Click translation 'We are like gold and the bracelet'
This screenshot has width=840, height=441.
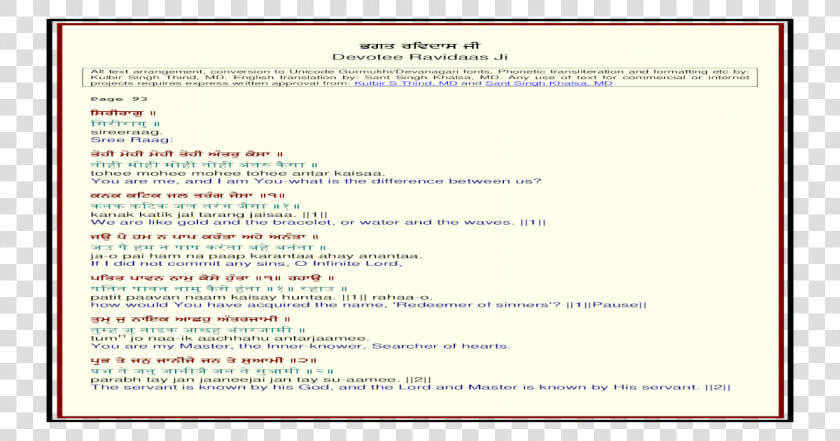tap(215, 222)
